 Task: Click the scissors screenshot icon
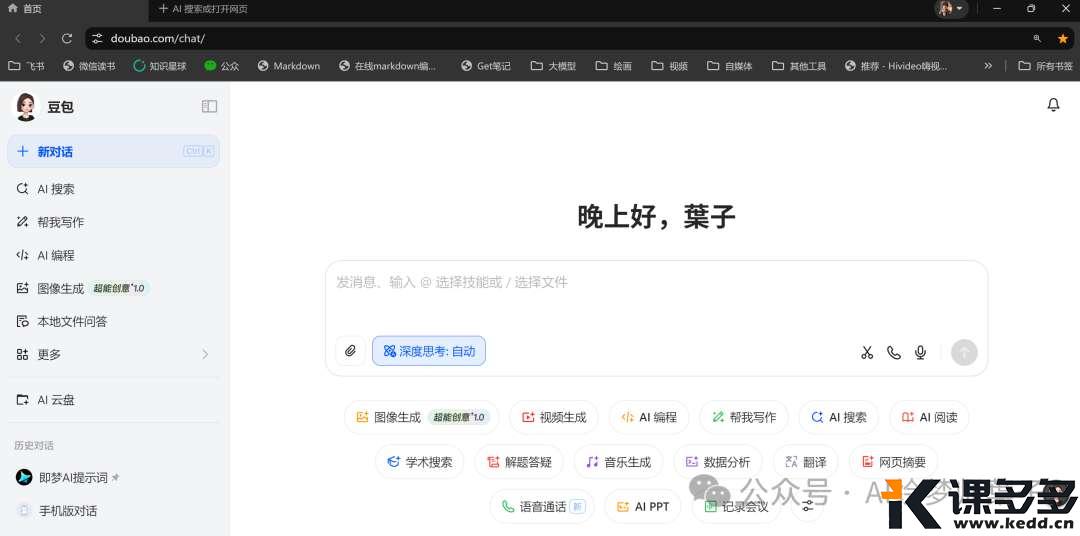(867, 352)
